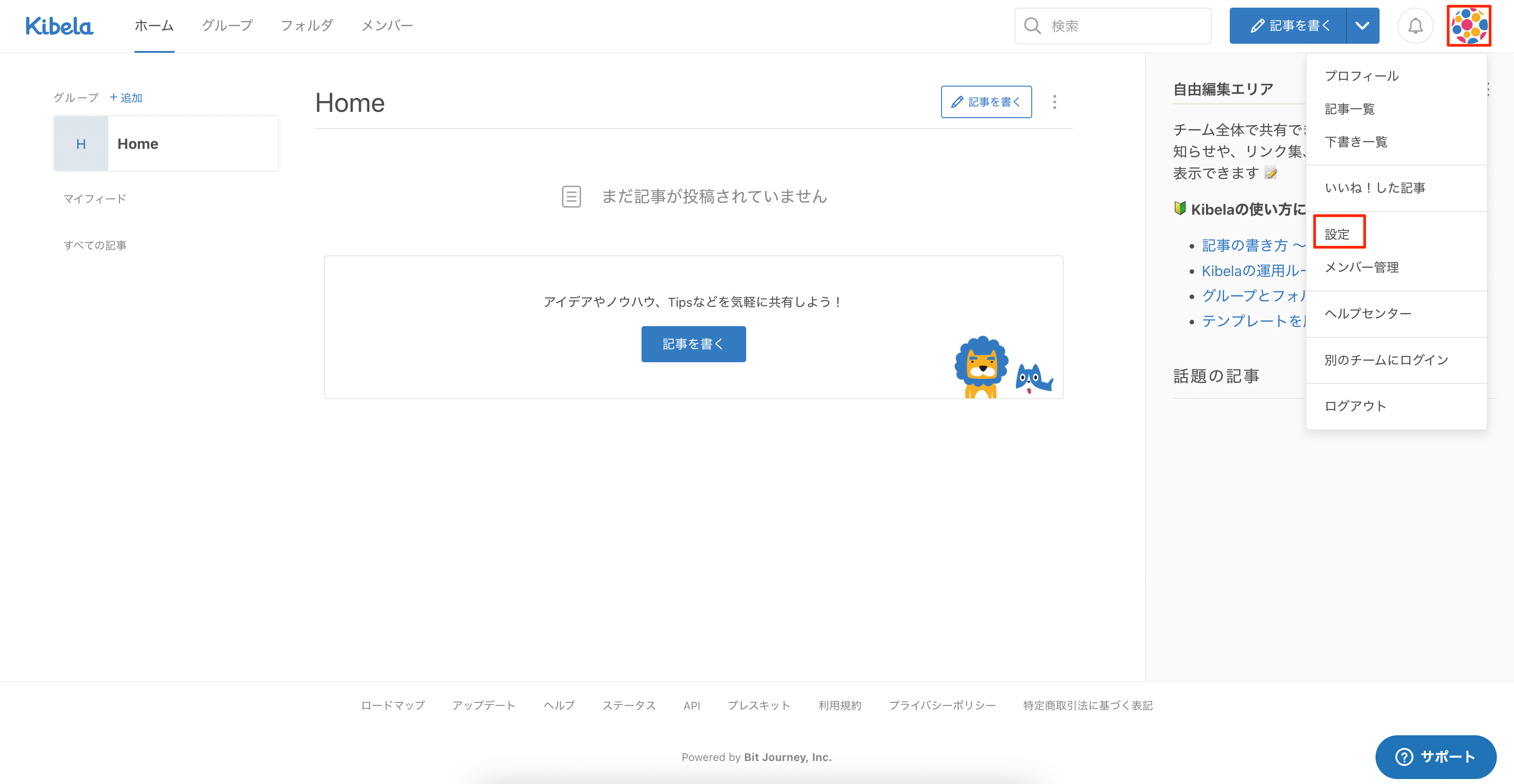Click the colorful user avatar icon

pyautogui.click(x=1469, y=26)
